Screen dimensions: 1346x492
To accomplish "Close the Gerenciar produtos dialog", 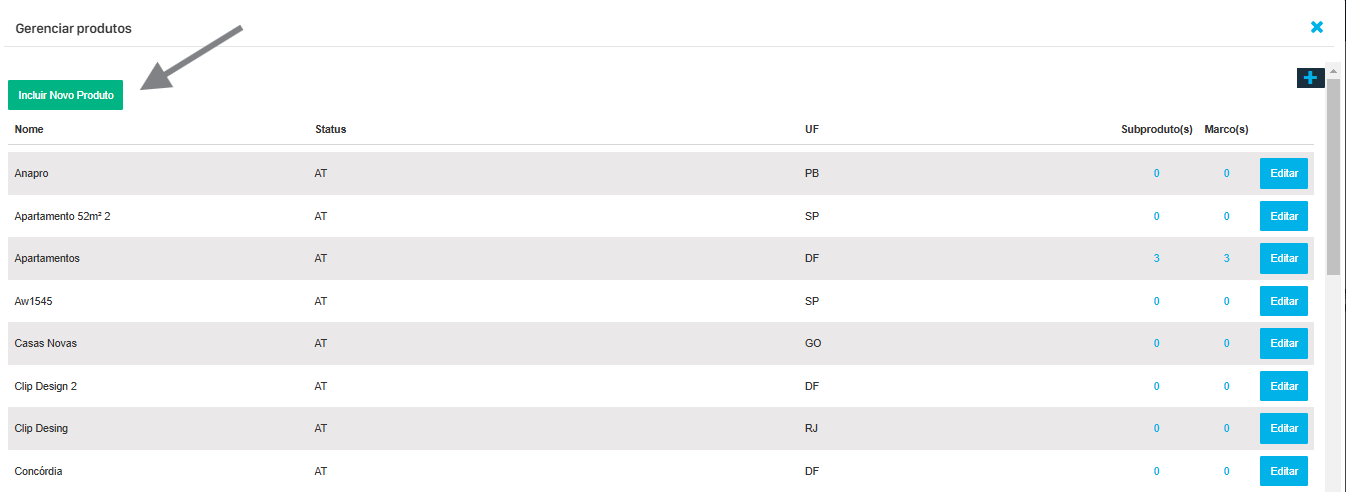I will pos(1317,27).
